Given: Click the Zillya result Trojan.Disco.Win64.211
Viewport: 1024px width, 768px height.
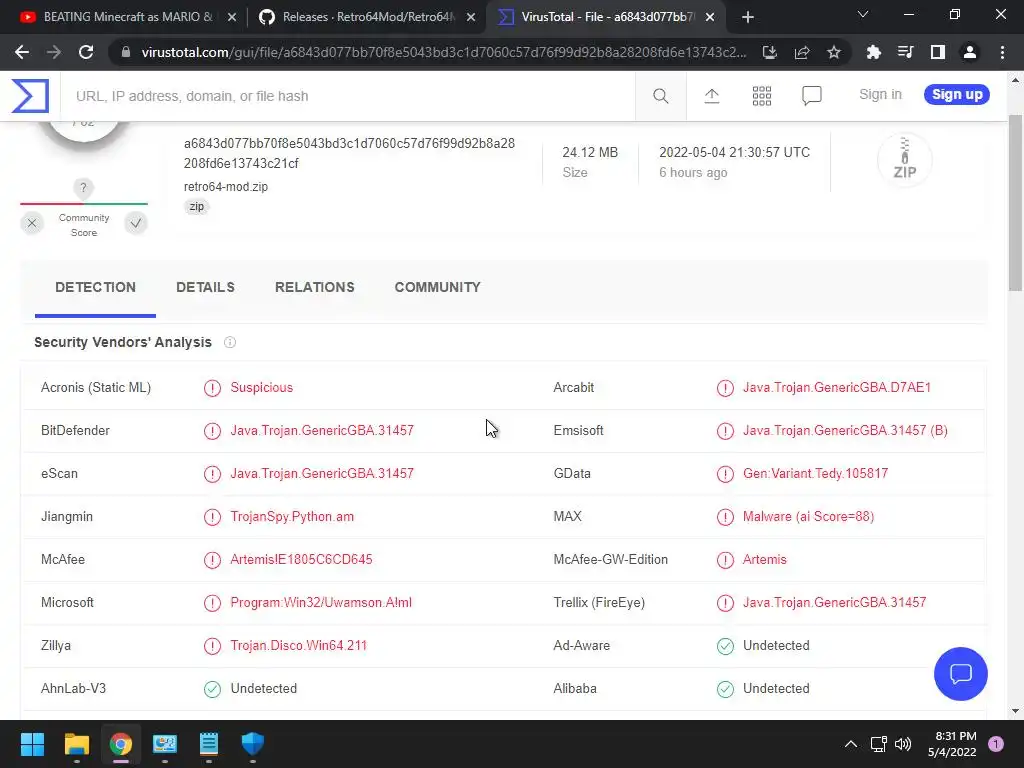Looking at the screenshot, I should point(298,646).
